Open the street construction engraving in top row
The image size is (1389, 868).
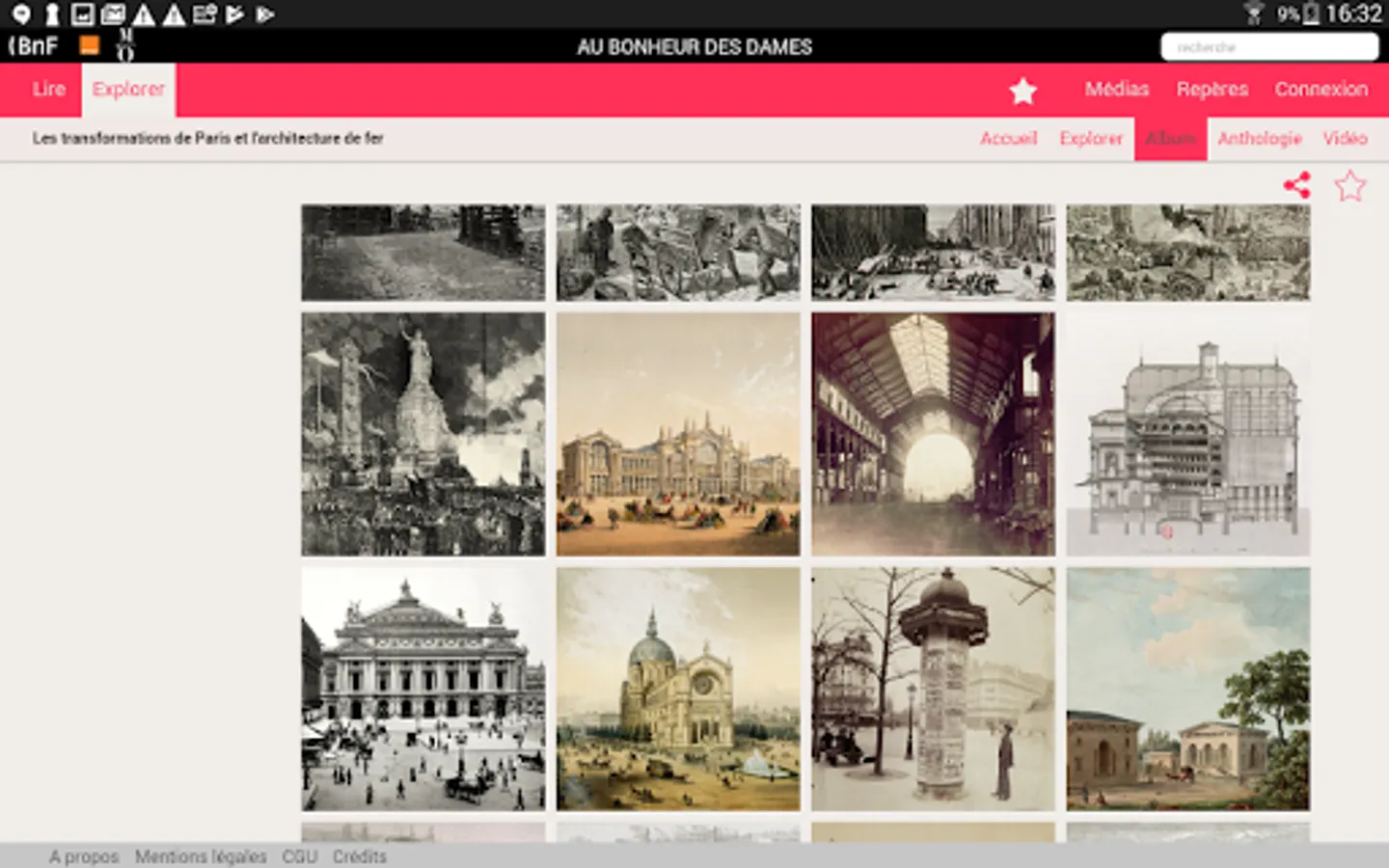(x=933, y=253)
